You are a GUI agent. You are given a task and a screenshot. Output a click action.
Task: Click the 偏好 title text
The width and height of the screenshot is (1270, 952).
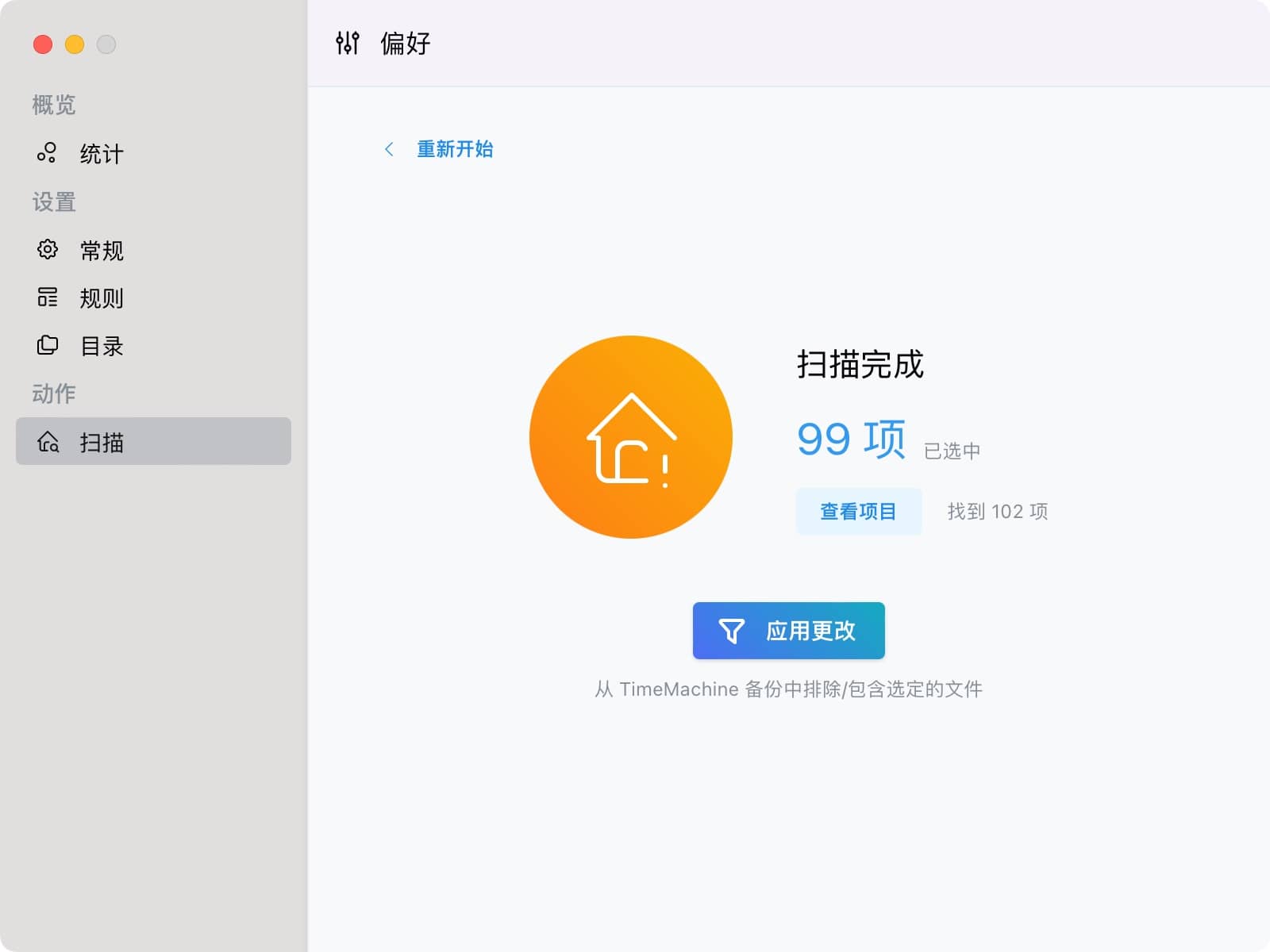tap(406, 43)
